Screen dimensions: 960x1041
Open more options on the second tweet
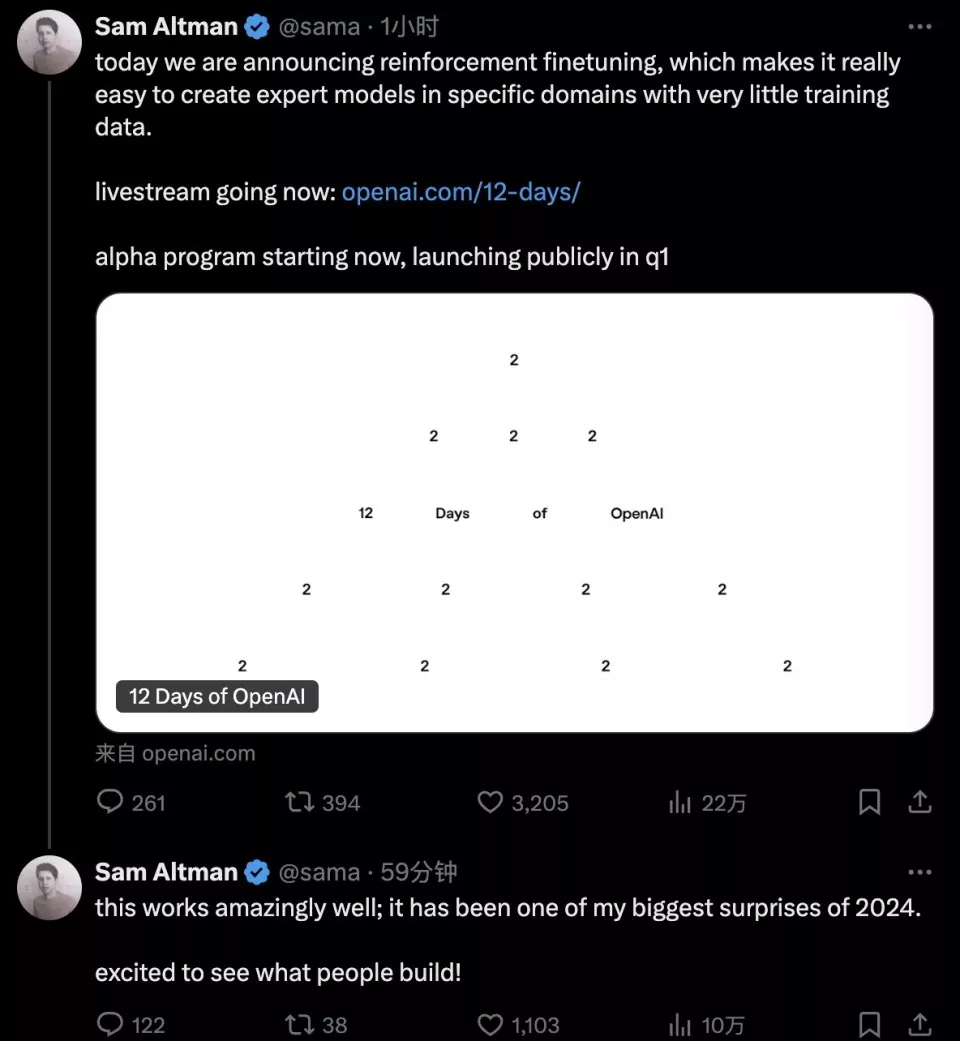[x=919, y=872]
